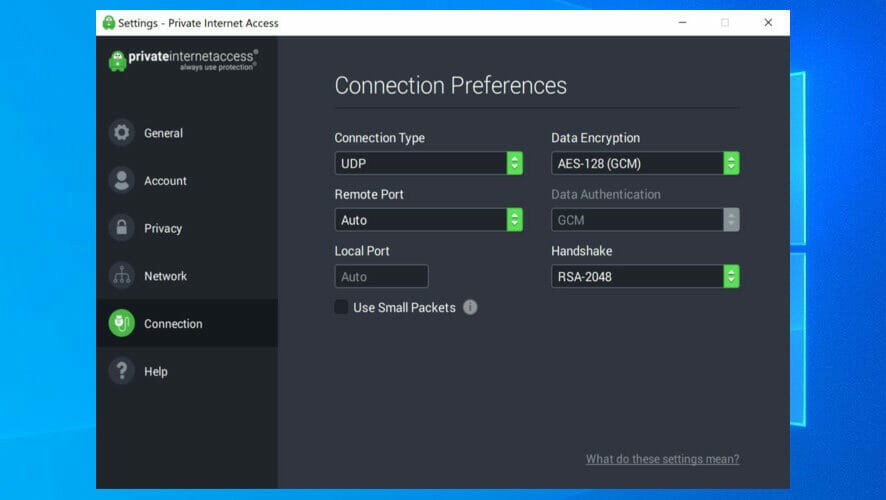Open the Data Encryption dropdown
Image resolution: width=886 pixels, height=500 pixels.
[x=645, y=163]
